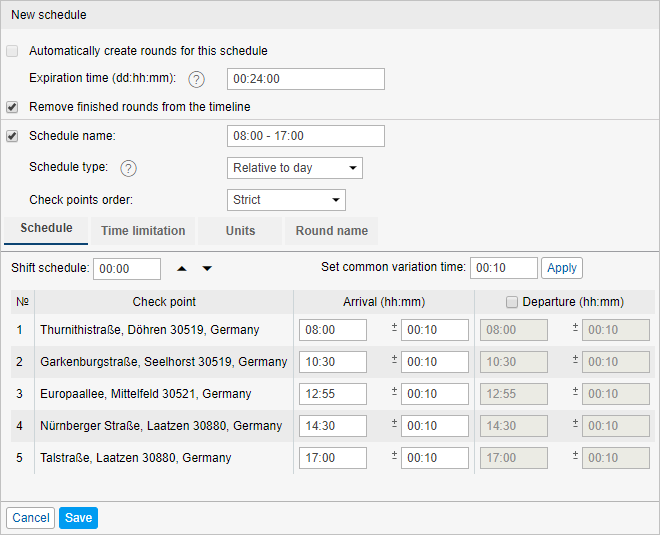660x535 pixels.
Task: Click the common variation time field
Action: pos(503,268)
